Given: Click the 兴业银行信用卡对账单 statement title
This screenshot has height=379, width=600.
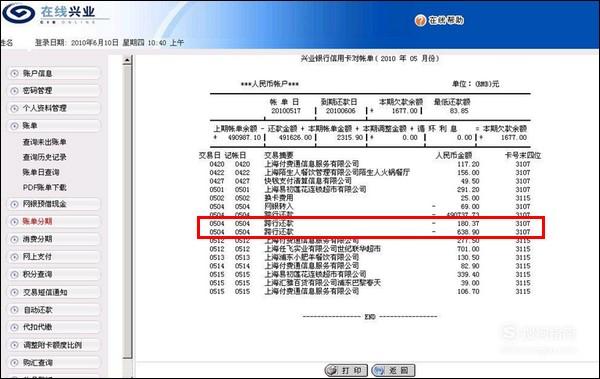Looking at the screenshot, I should [x=370, y=59].
